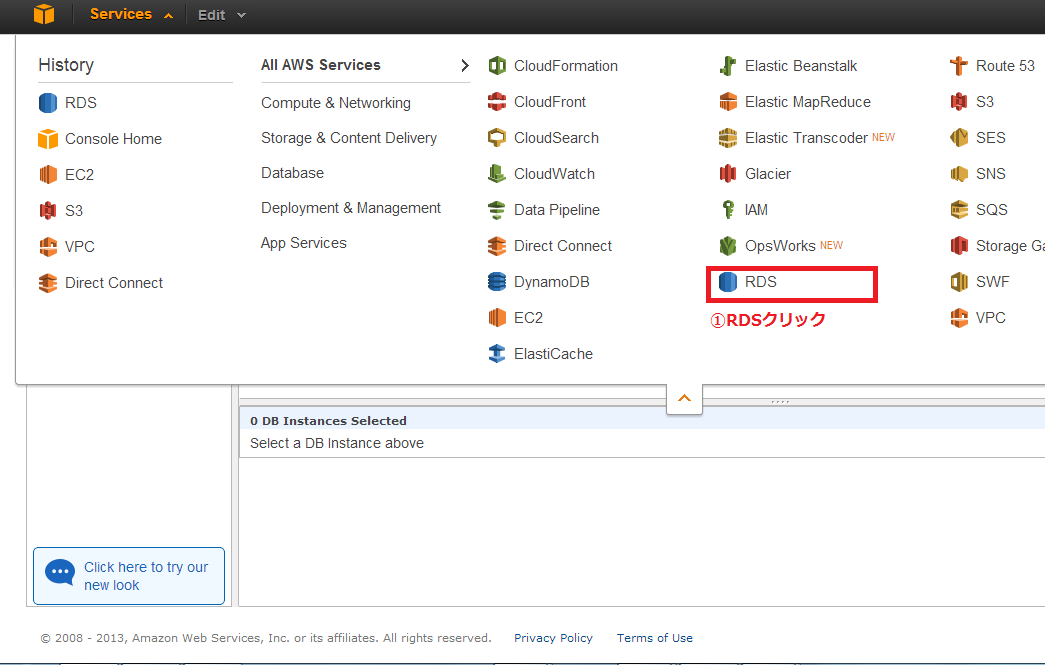Image resolution: width=1045 pixels, height=665 pixels.
Task: Click the CloudWatch service icon
Action: [x=497, y=174]
